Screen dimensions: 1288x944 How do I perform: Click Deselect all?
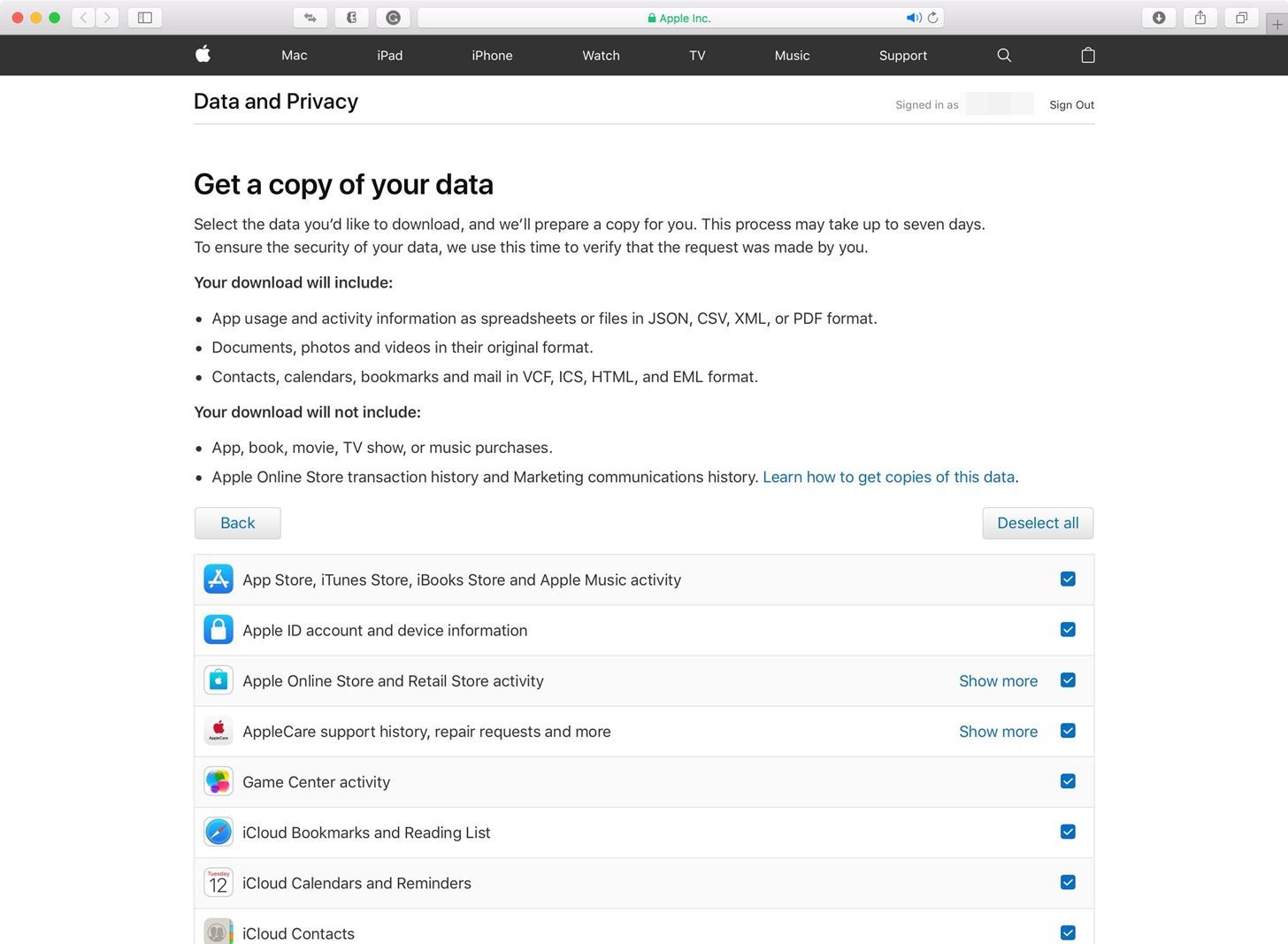pyautogui.click(x=1037, y=523)
